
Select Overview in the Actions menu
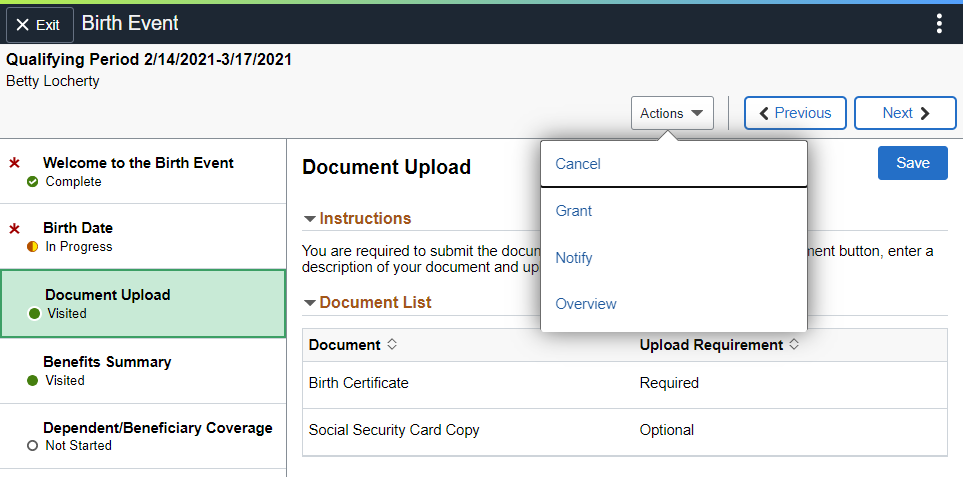[x=674, y=304]
